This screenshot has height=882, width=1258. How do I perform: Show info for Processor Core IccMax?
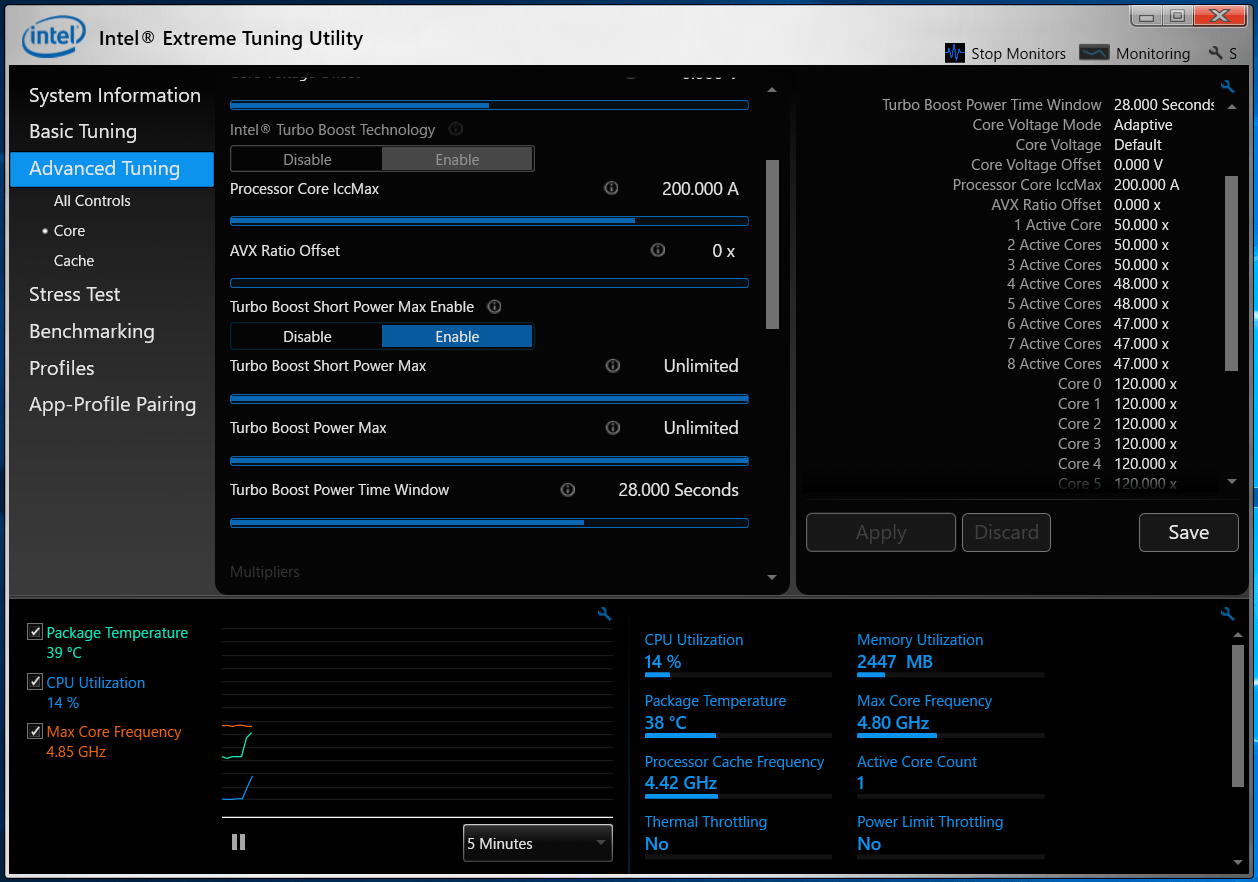coord(611,188)
